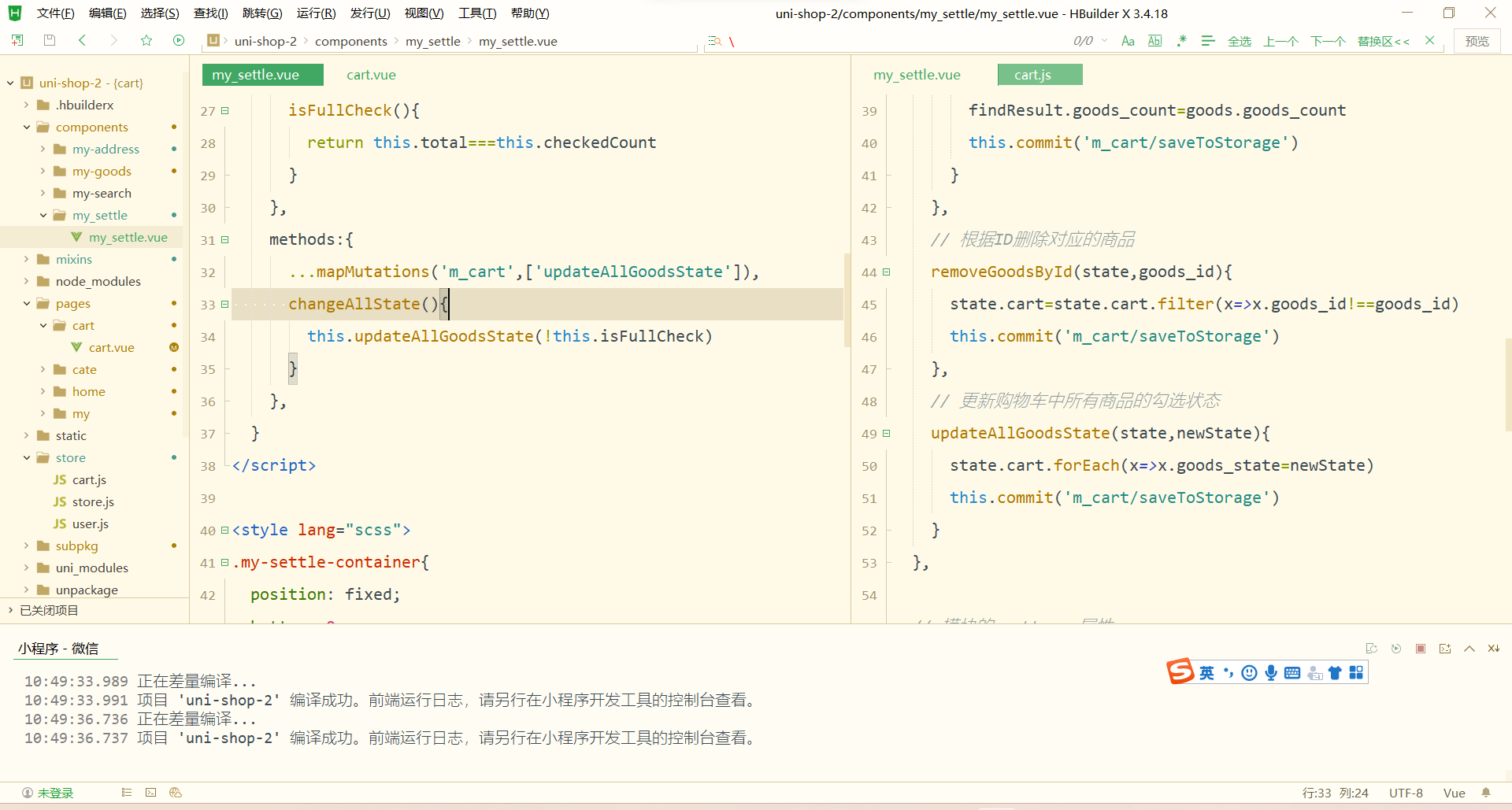Click the new file toolbar icon
This screenshot has height=810, width=1512.
[x=17, y=40]
